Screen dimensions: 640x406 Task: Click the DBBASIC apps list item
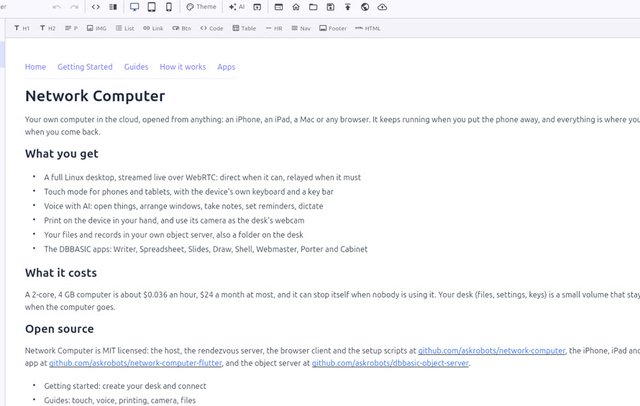click(206, 249)
